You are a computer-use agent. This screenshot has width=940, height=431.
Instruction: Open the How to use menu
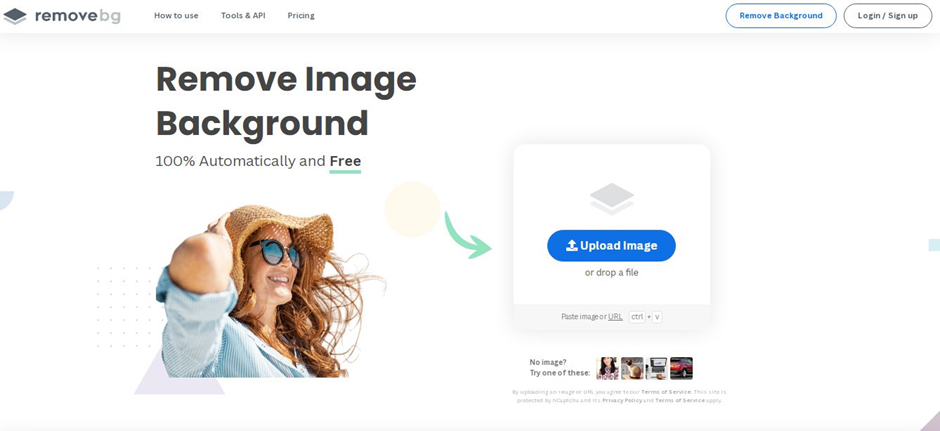point(176,16)
